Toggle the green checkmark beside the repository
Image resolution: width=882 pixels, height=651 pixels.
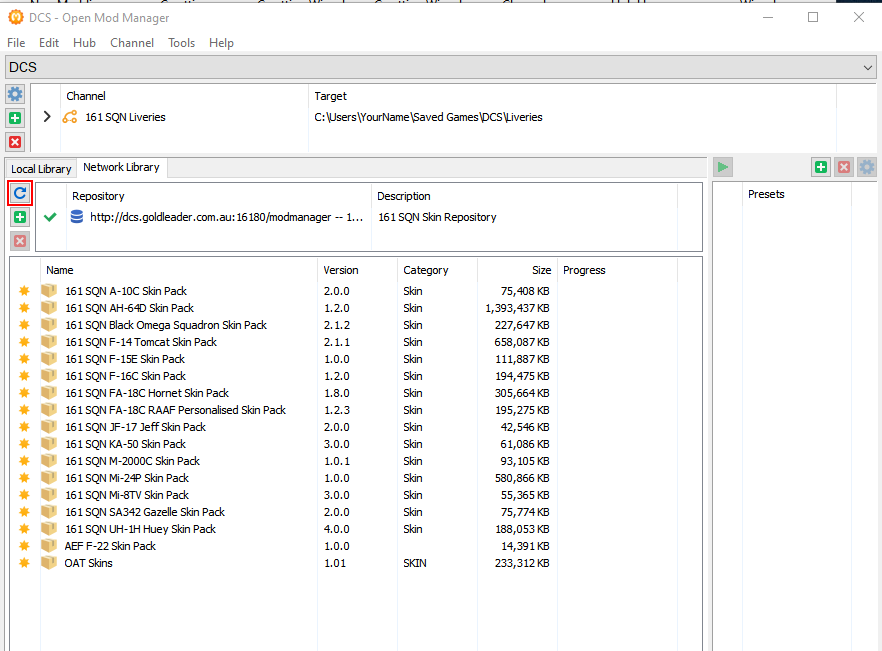tap(49, 217)
